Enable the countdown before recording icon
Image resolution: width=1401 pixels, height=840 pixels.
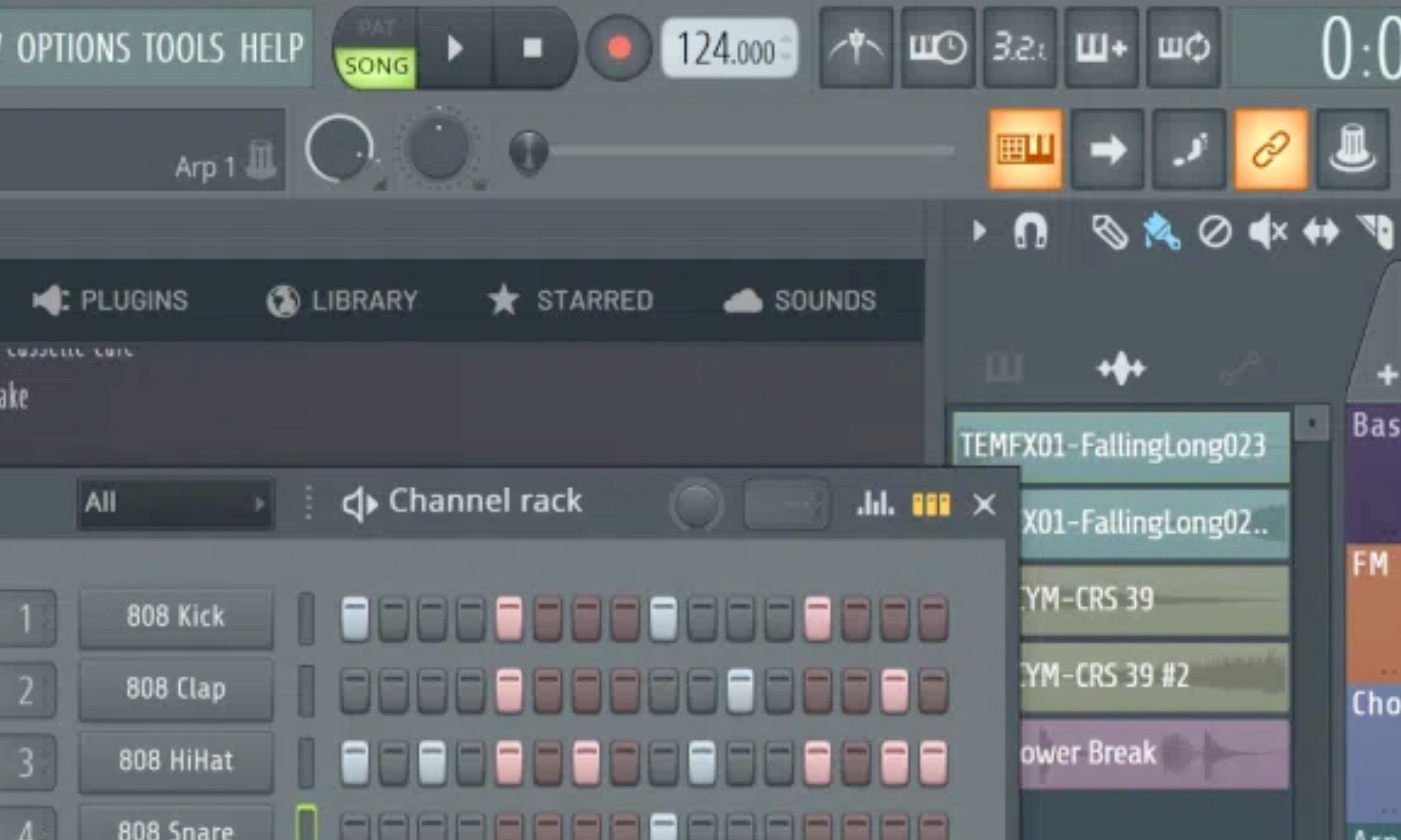[1019, 49]
